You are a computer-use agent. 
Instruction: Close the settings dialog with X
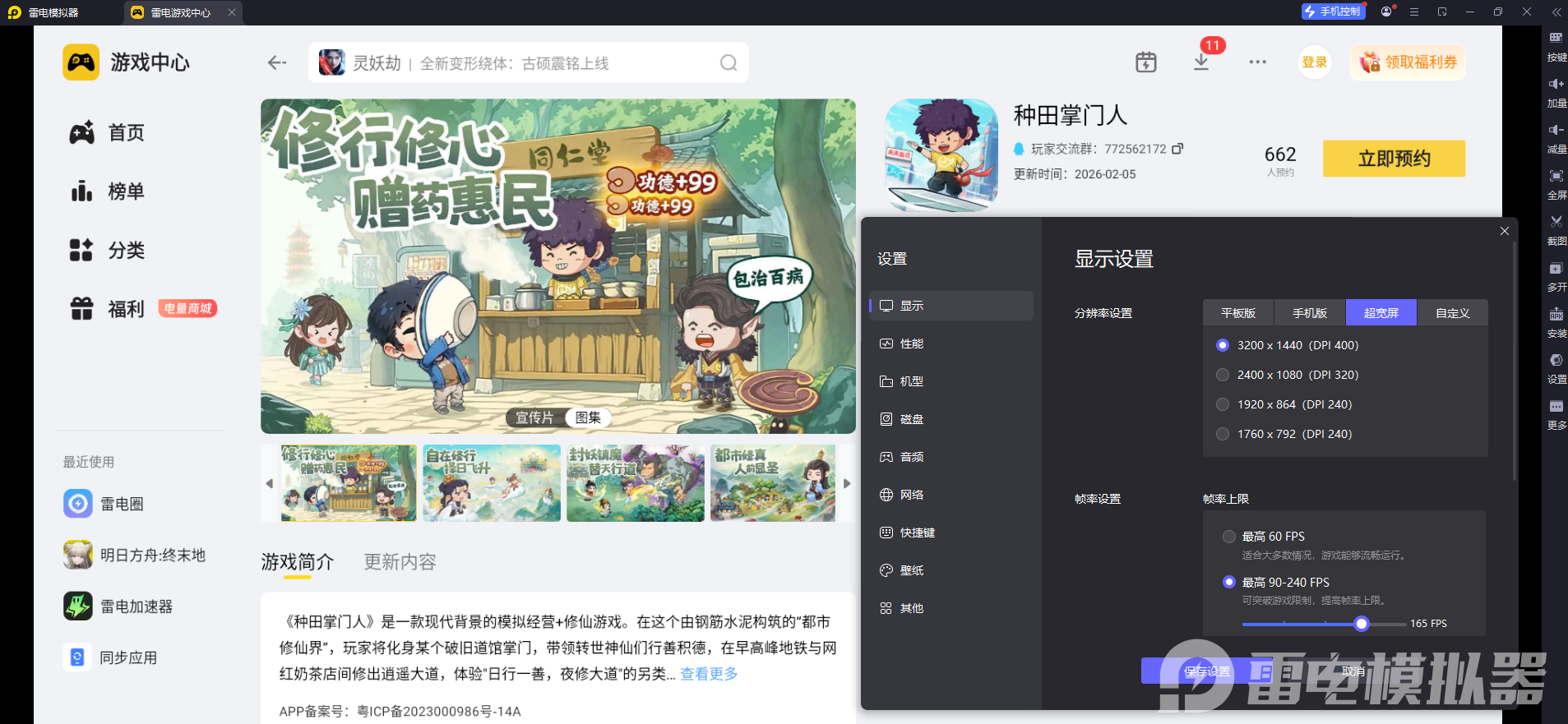pos(1505,231)
